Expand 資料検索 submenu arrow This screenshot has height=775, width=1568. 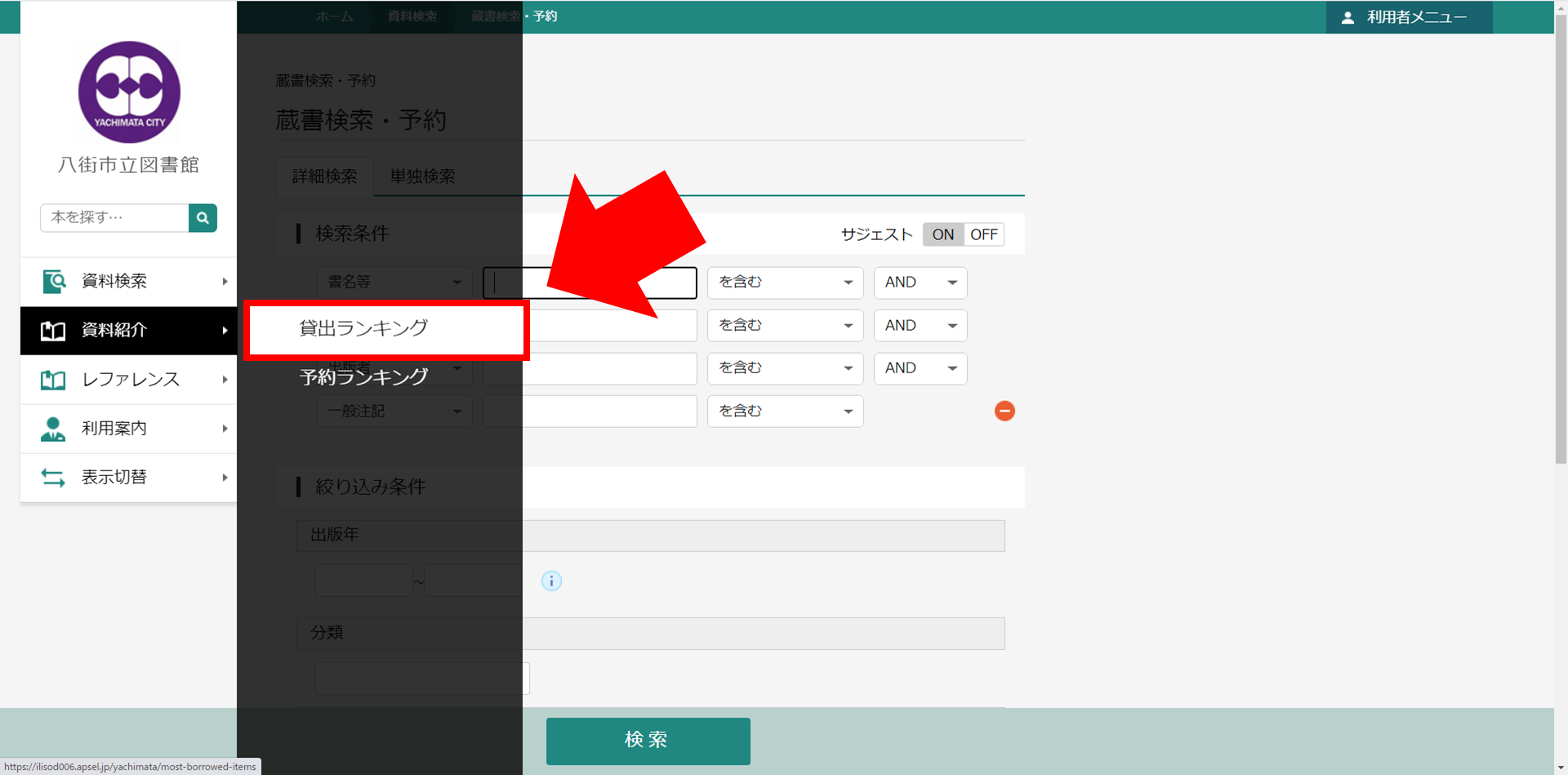coord(225,282)
